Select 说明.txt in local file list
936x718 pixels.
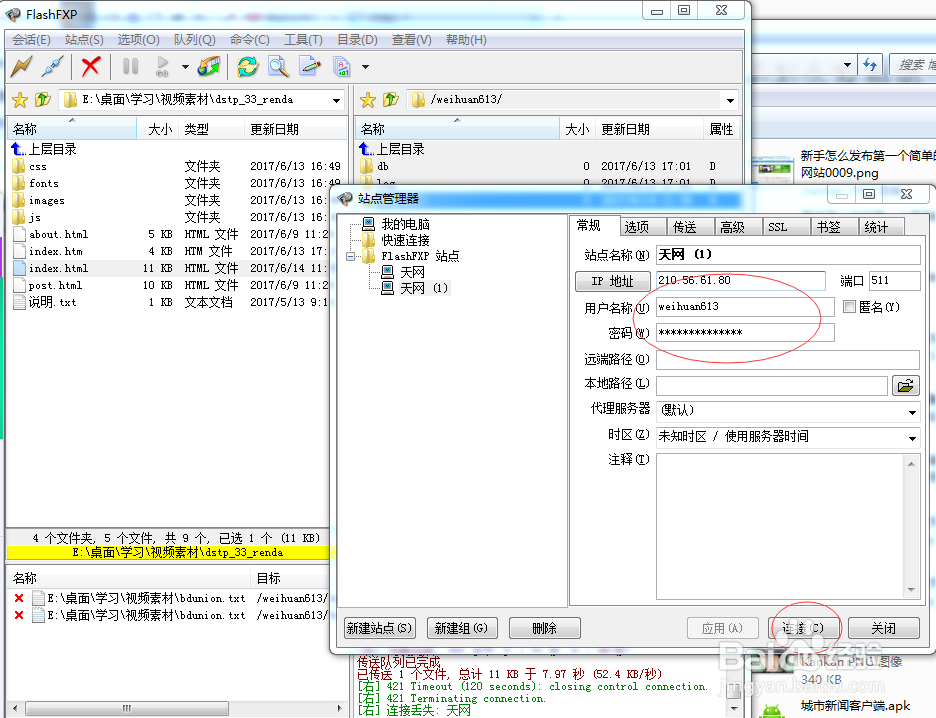click(52, 303)
